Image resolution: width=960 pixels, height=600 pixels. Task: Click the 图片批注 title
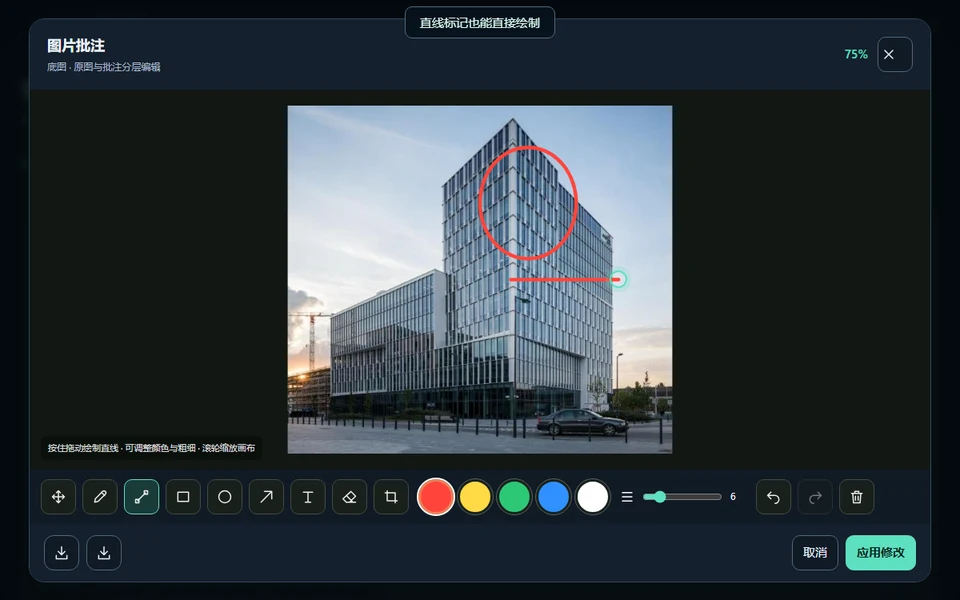[76, 46]
